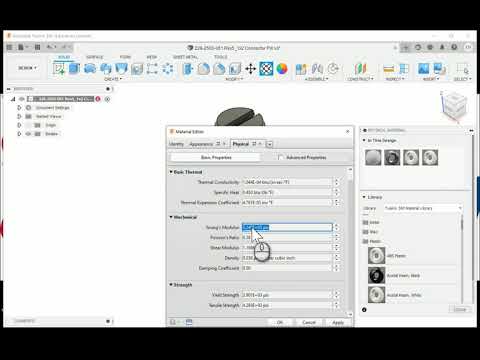Viewport: 480px width, 360px height.
Task: Expand the Named Views tree node
Action: [19, 116]
